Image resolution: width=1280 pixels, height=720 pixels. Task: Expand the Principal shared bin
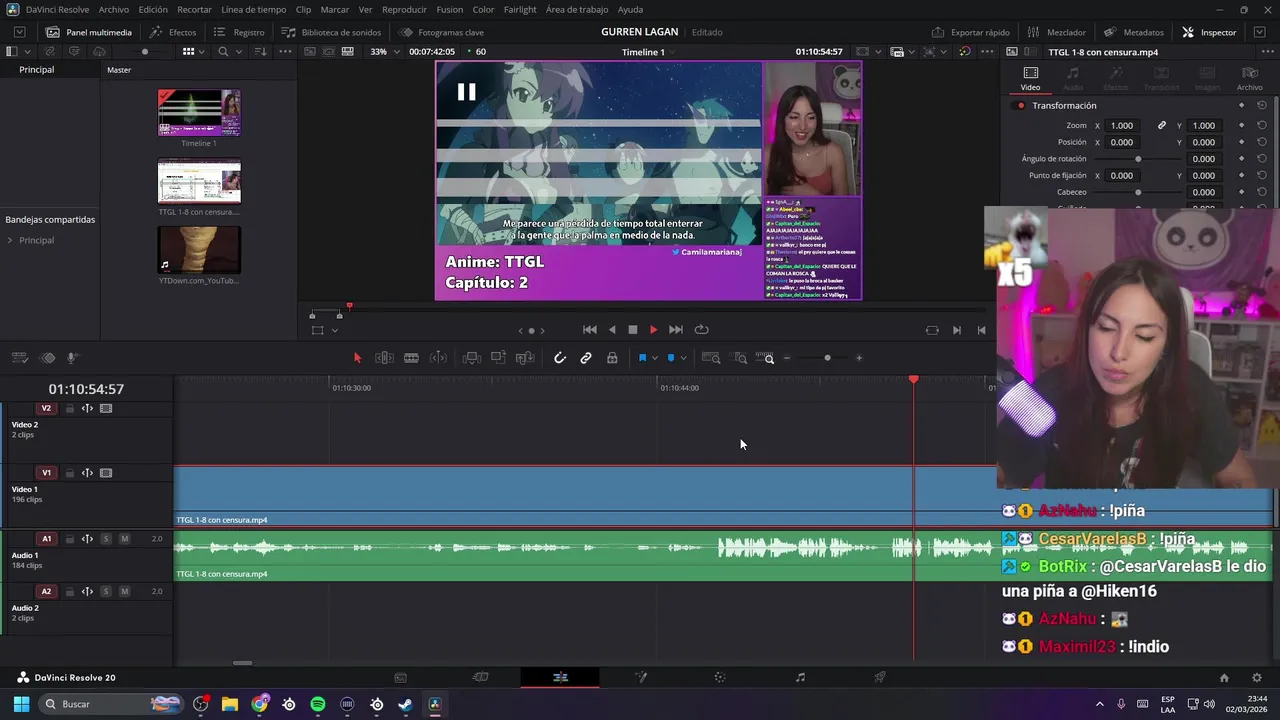10,240
